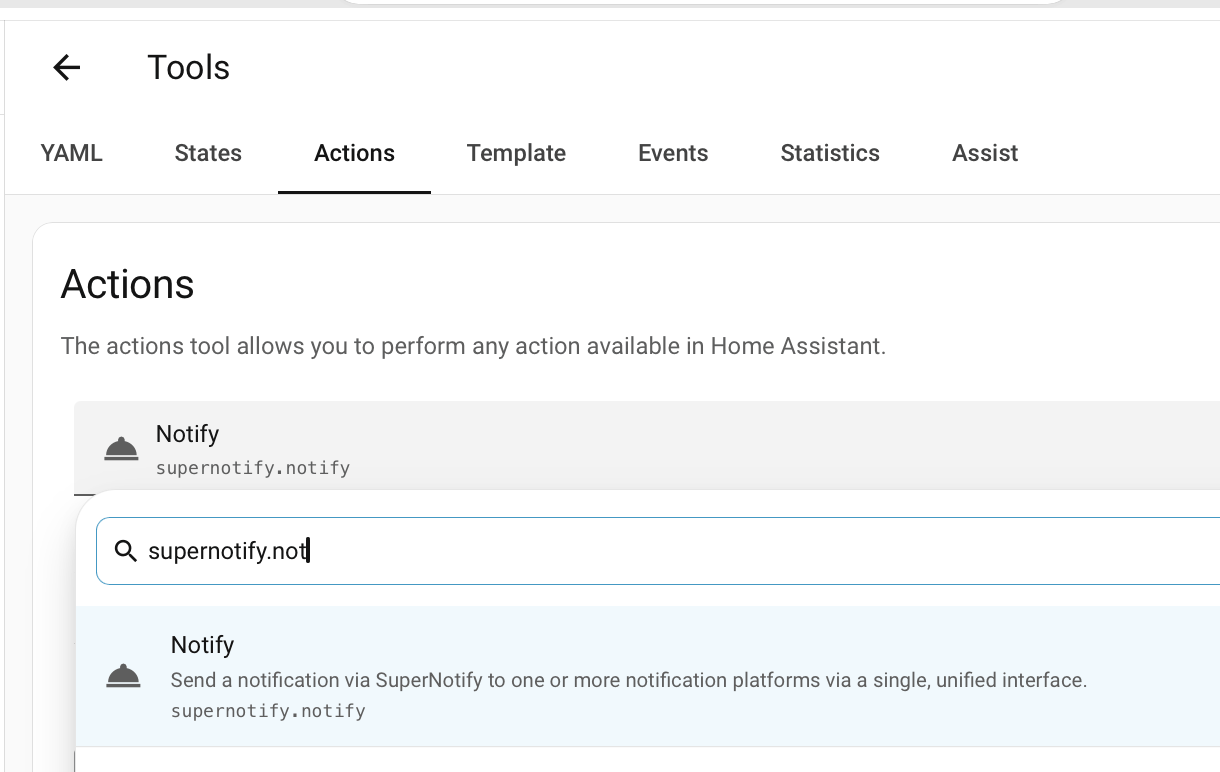
Task: Go back using the arrow icon
Action: point(67,68)
